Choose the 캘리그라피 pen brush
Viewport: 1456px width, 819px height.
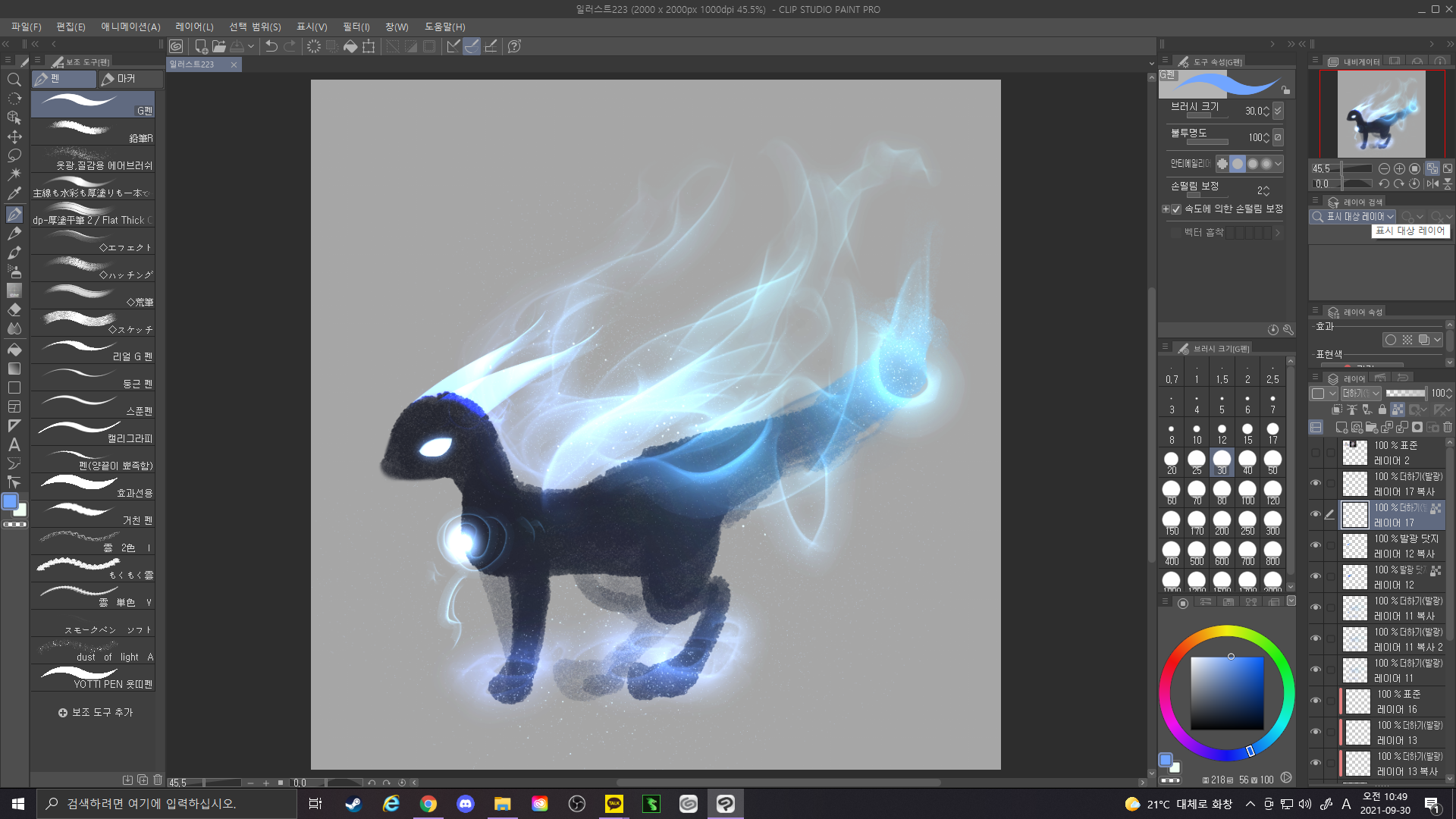(93, 432)
